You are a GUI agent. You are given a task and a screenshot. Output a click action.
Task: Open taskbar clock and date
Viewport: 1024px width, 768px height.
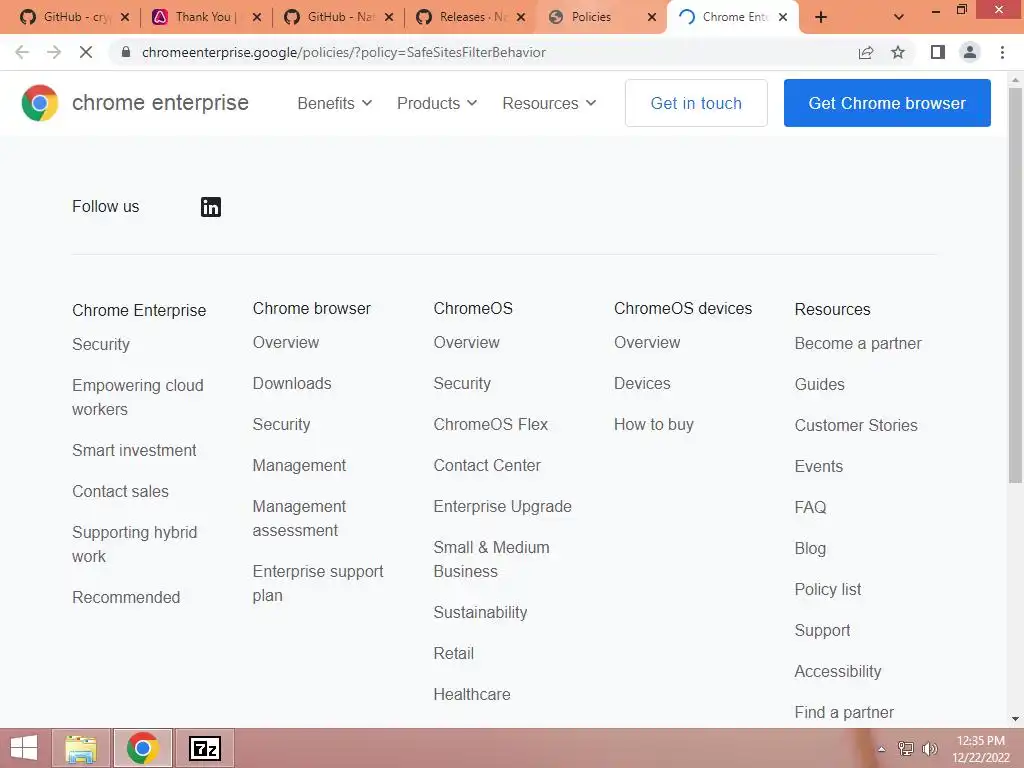[980, 749]
